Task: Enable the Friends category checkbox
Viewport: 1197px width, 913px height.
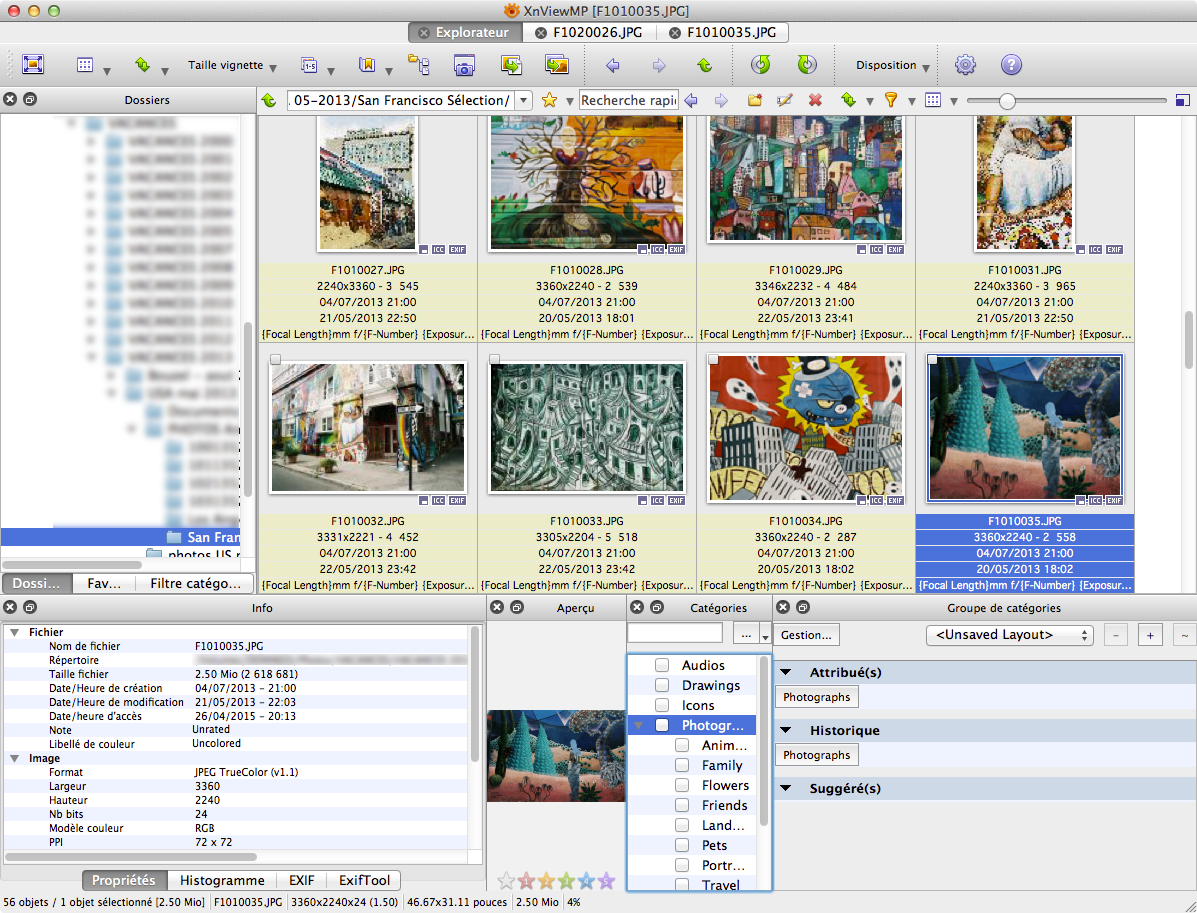Action: (682, 805)
